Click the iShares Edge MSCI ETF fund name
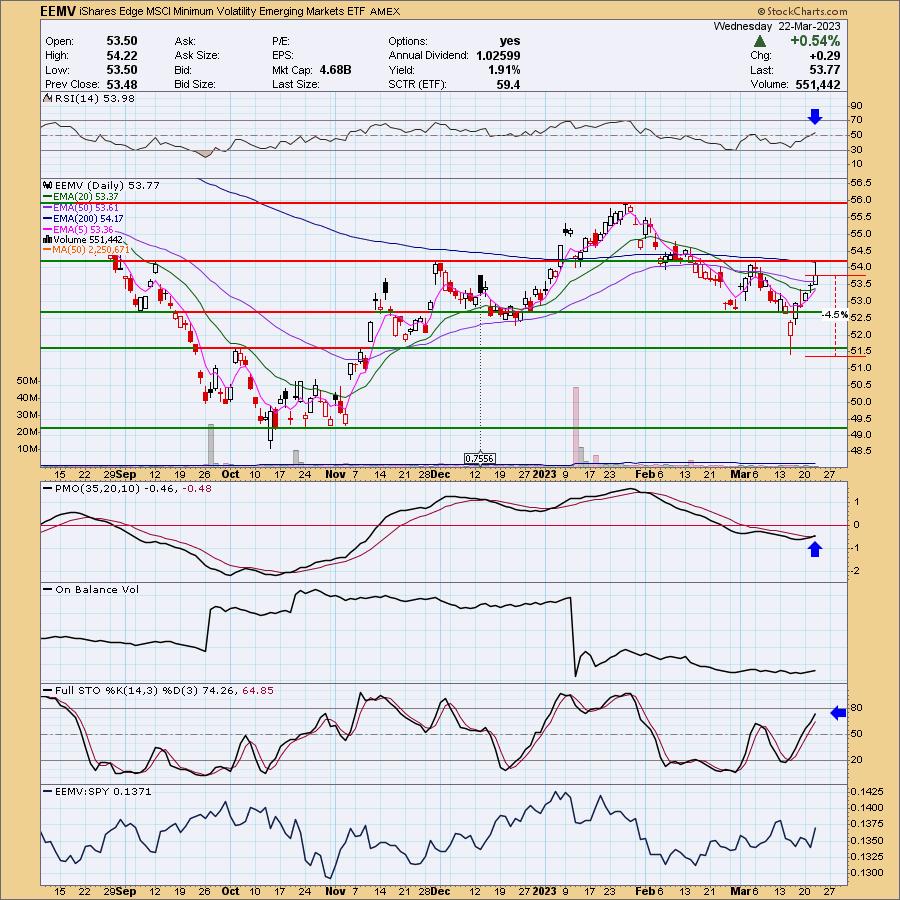Image resolution: width=900 pixels, height=900 pixels. [220, 11]
